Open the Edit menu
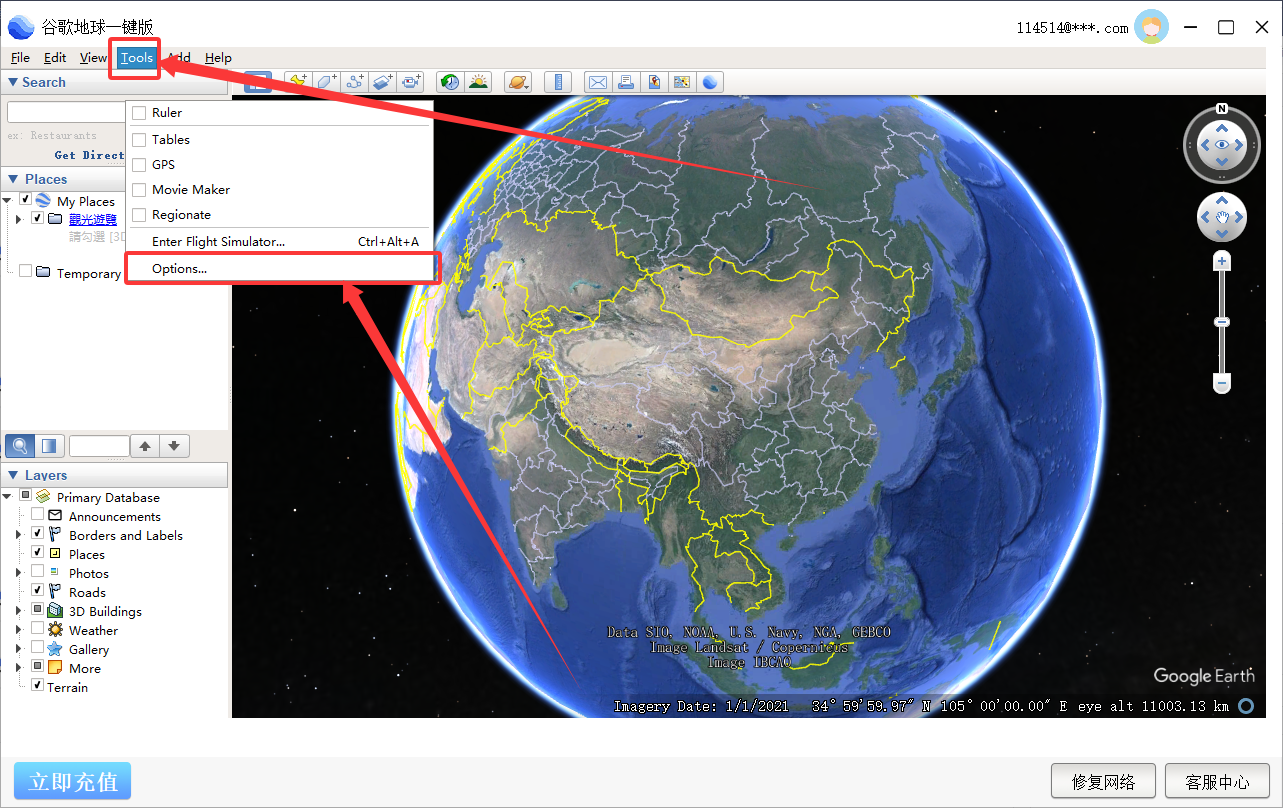Viewport: 1283px width, 808px height. [55, 58]
